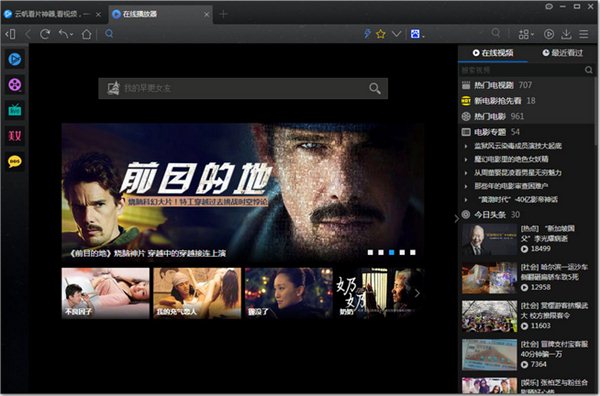Switch to the 云帆看片神器 tab
Viewport: 600px width, 396px height.
[x=52, y=14]
